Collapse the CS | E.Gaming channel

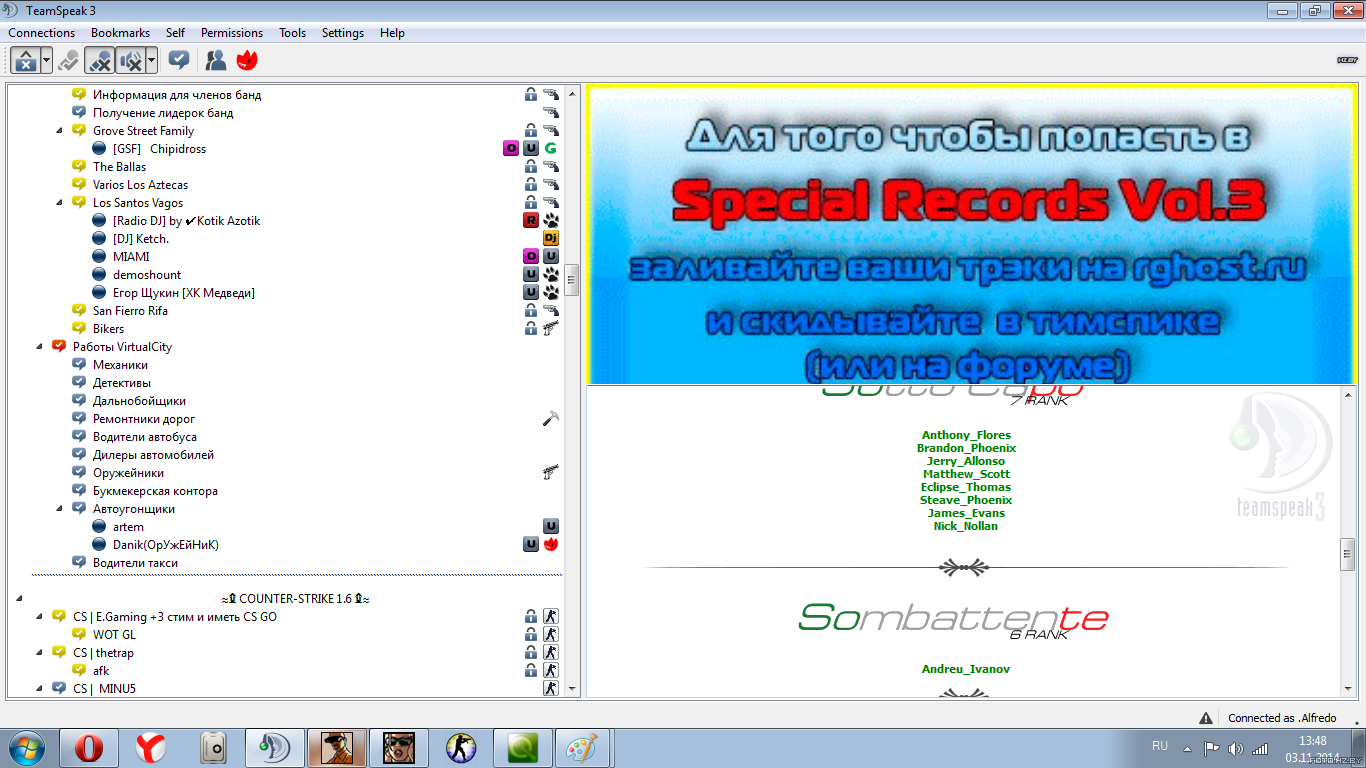point(39,617)
